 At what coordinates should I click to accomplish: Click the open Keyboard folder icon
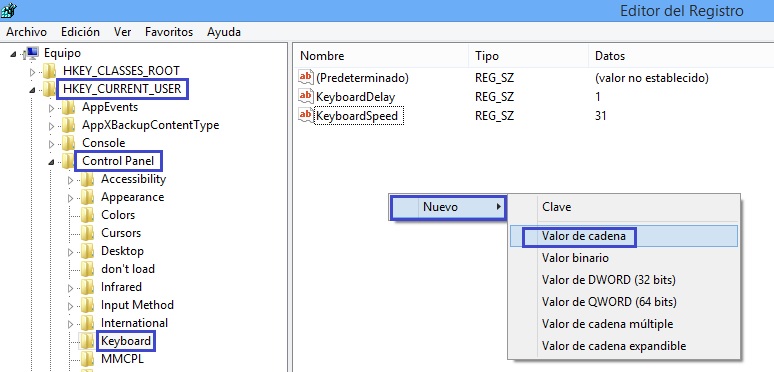tap(88, 341)
